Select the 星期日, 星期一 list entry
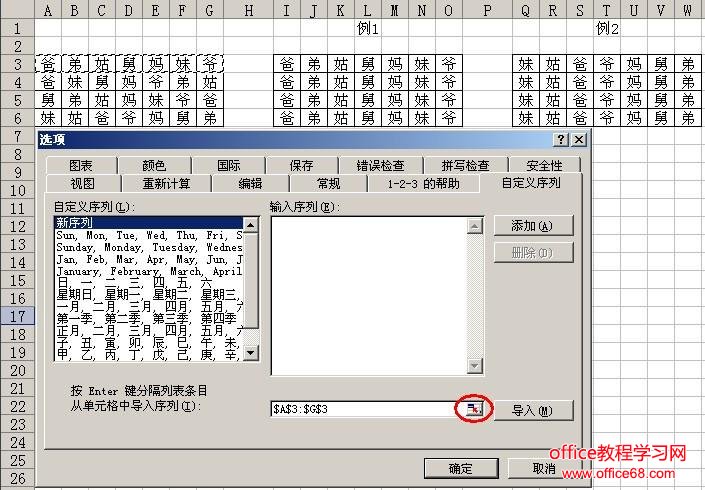The width and height of the screenshot is (705, 490). (149, 295)
